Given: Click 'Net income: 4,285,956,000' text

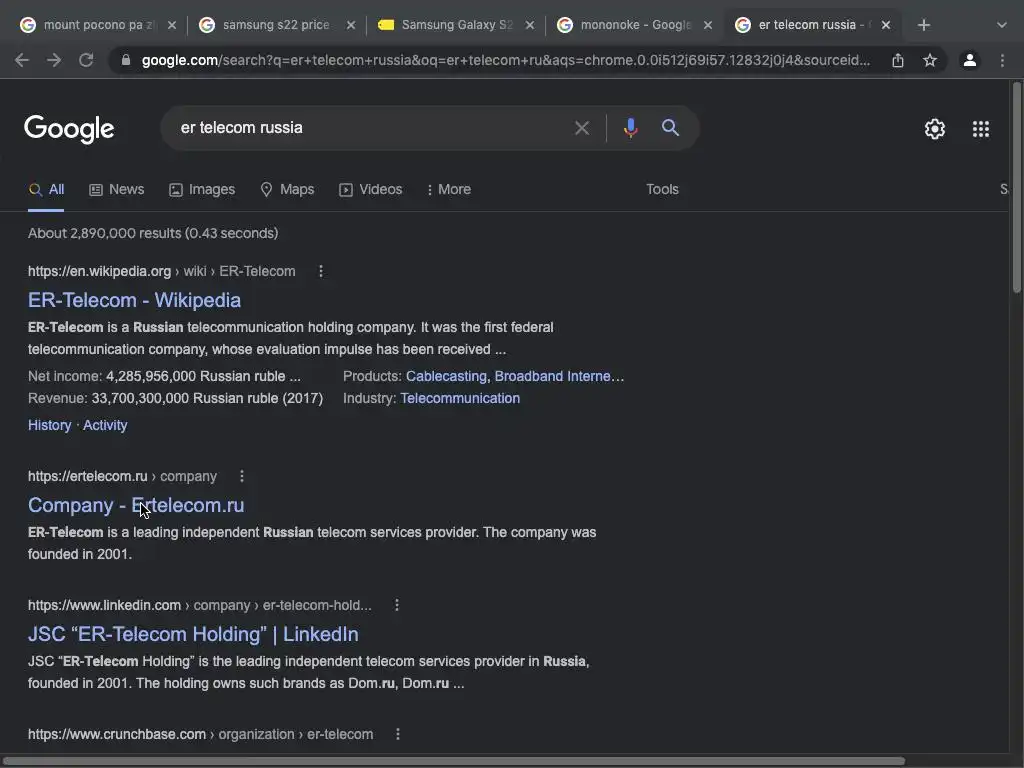Looking at the screenshot, I should (x=164, y=376).
